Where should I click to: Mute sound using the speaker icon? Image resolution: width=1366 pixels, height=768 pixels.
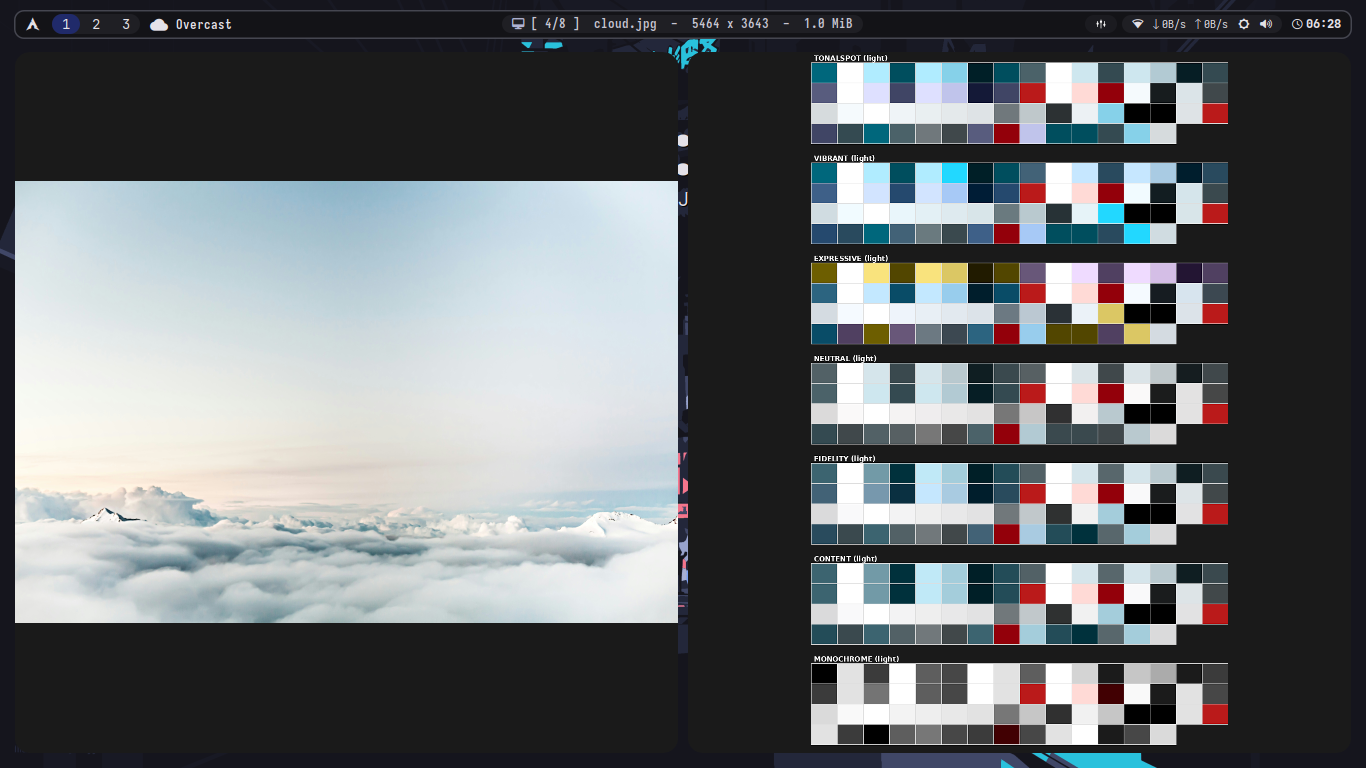pyautogui.click(x=1266, y=23)
